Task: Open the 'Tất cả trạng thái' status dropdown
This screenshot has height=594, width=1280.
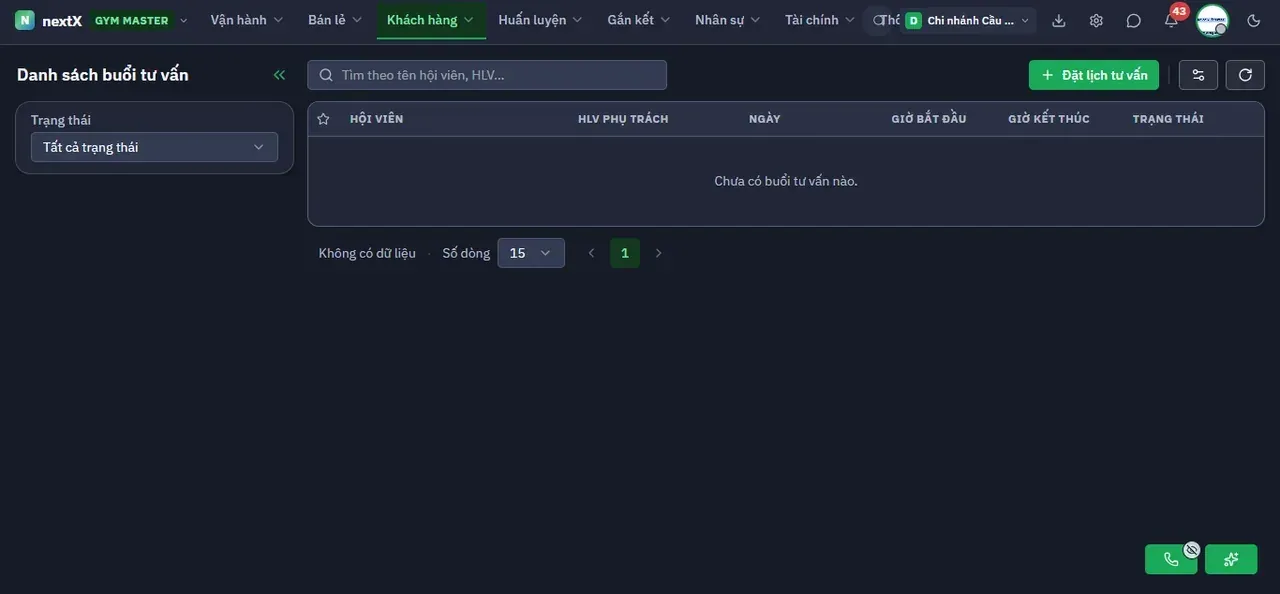Action: point(154,147)
